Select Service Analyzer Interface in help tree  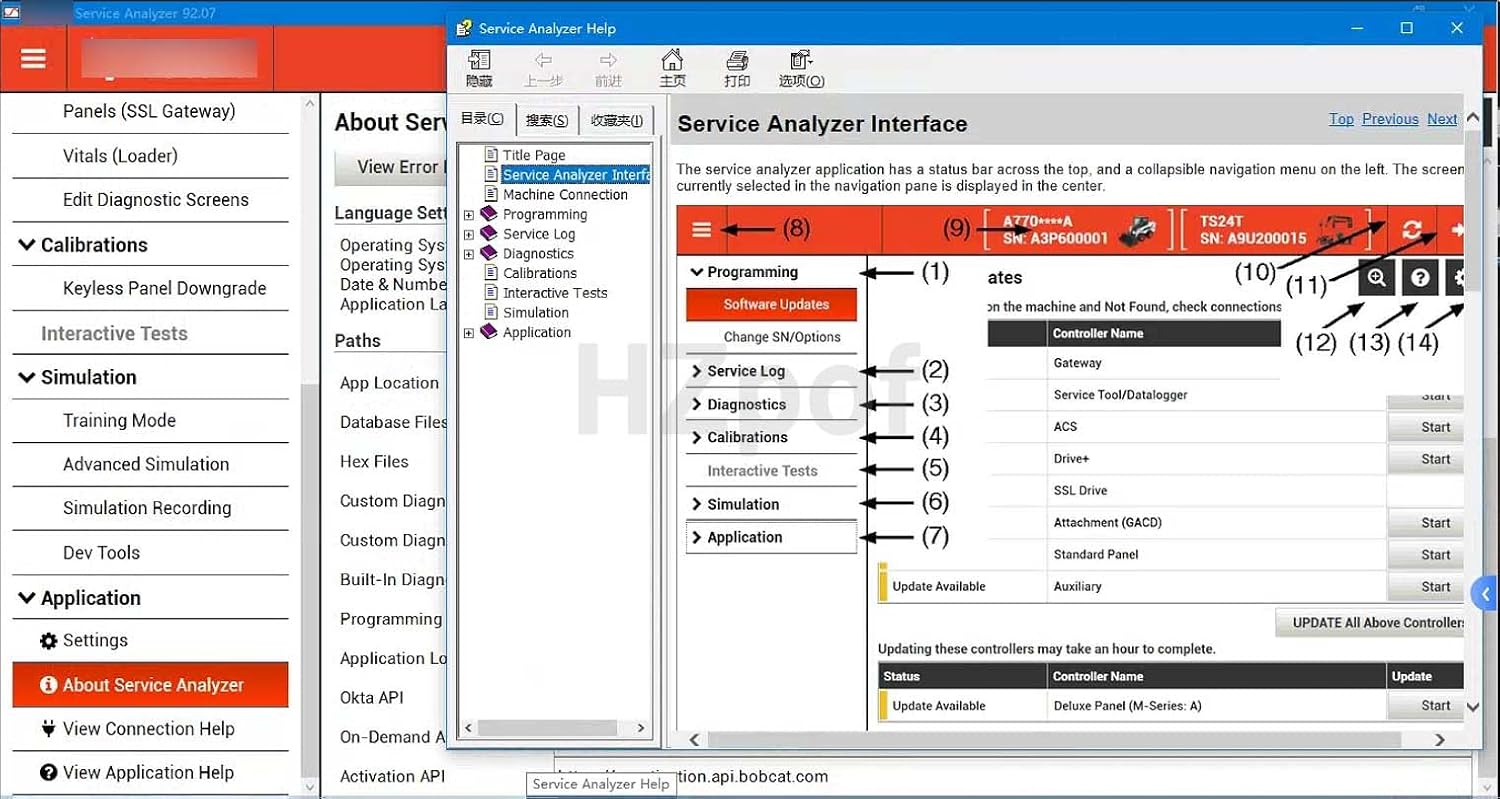point(576,175)
